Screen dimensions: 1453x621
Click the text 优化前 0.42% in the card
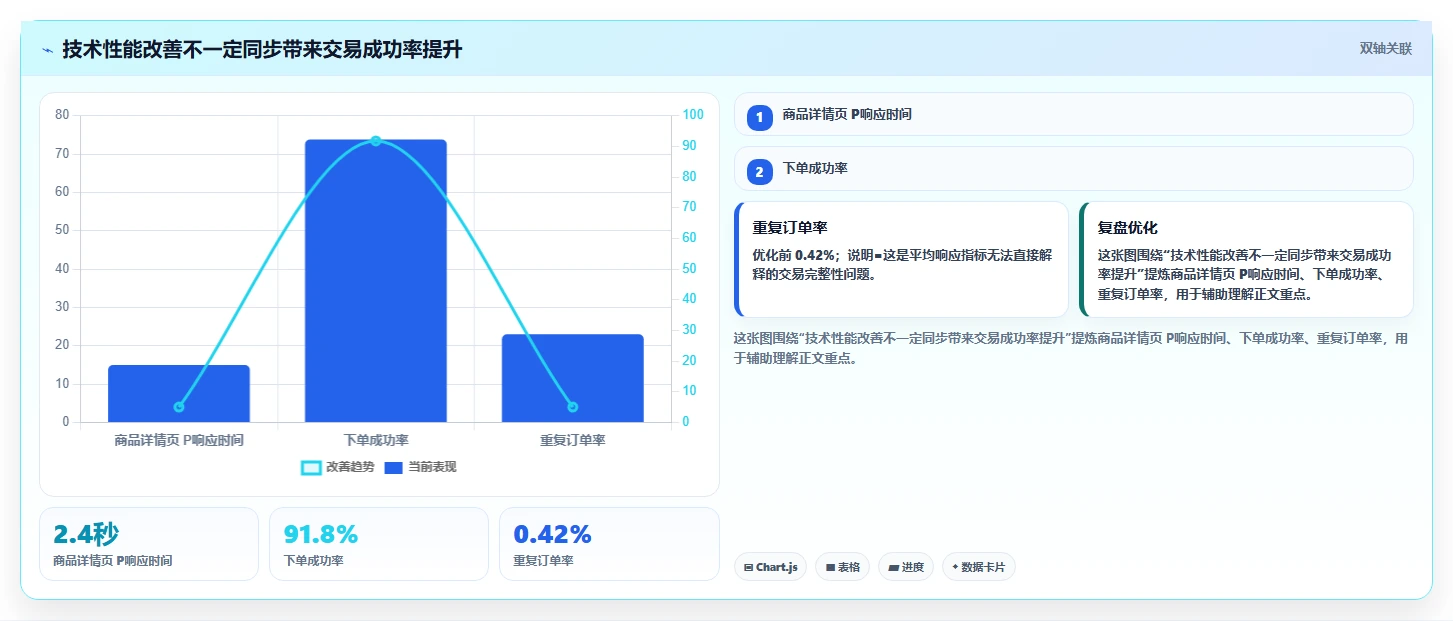coord(795,255)
